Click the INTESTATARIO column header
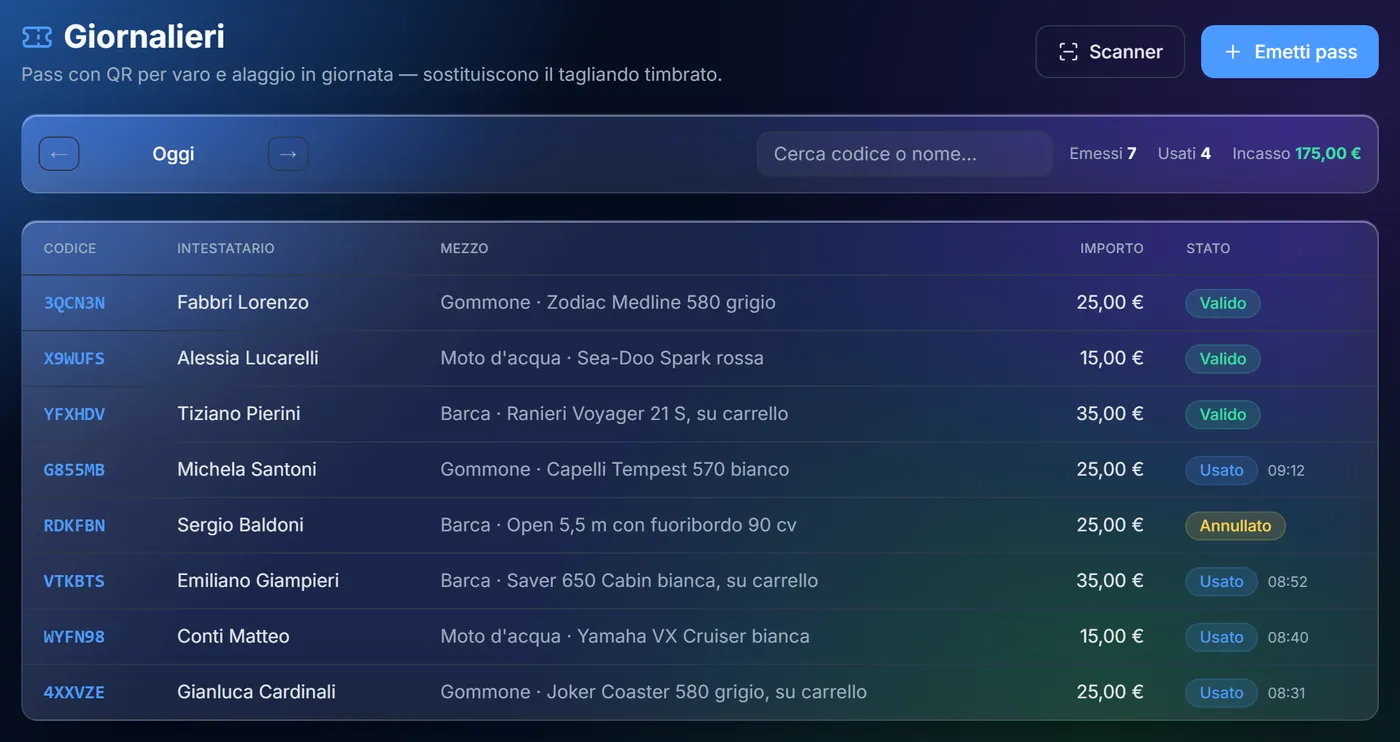Screen dimensions: 1400x742 tap(226, 248)
